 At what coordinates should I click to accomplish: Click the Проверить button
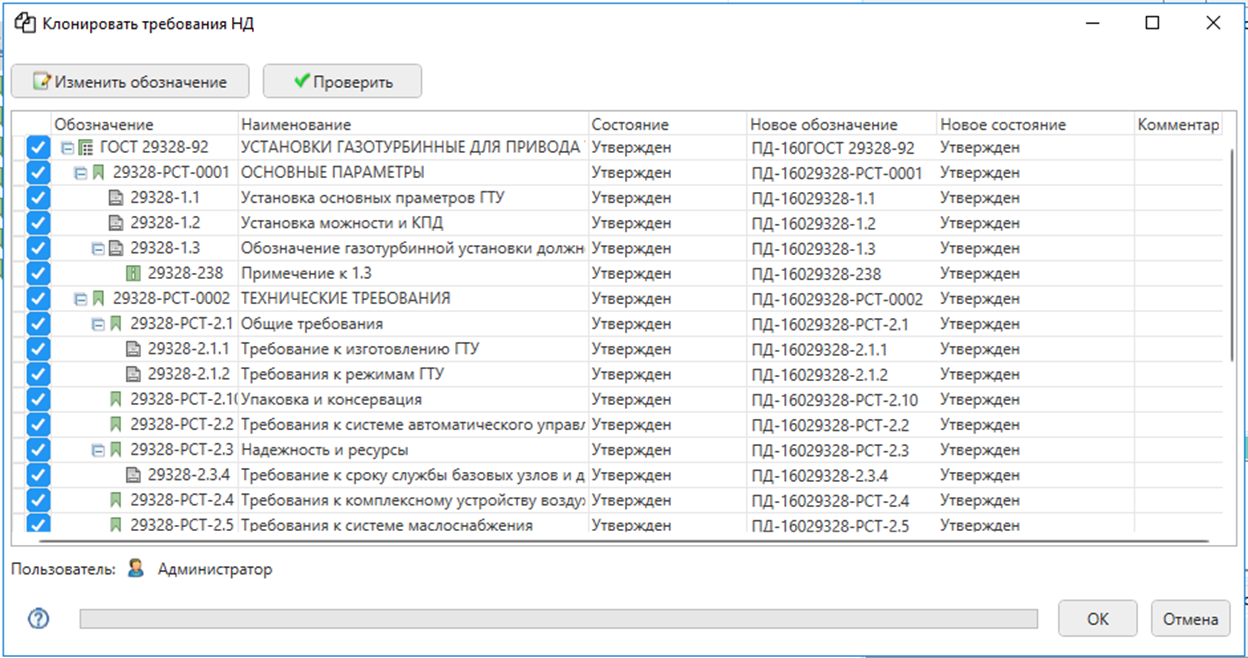click(342, 82)
